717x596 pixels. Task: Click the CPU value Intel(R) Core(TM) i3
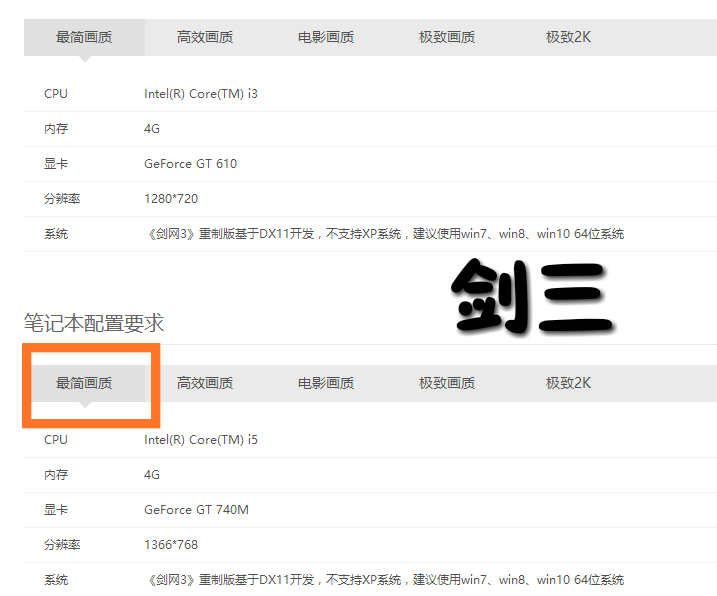[x=201, y=94]
